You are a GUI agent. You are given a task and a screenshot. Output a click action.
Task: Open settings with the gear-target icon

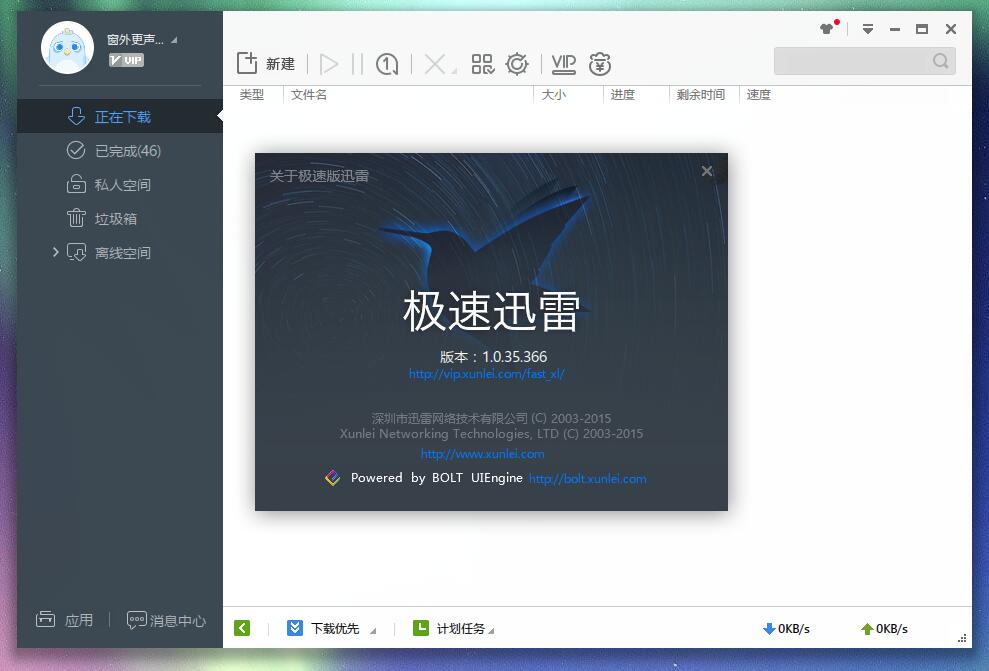coord(517,64)
